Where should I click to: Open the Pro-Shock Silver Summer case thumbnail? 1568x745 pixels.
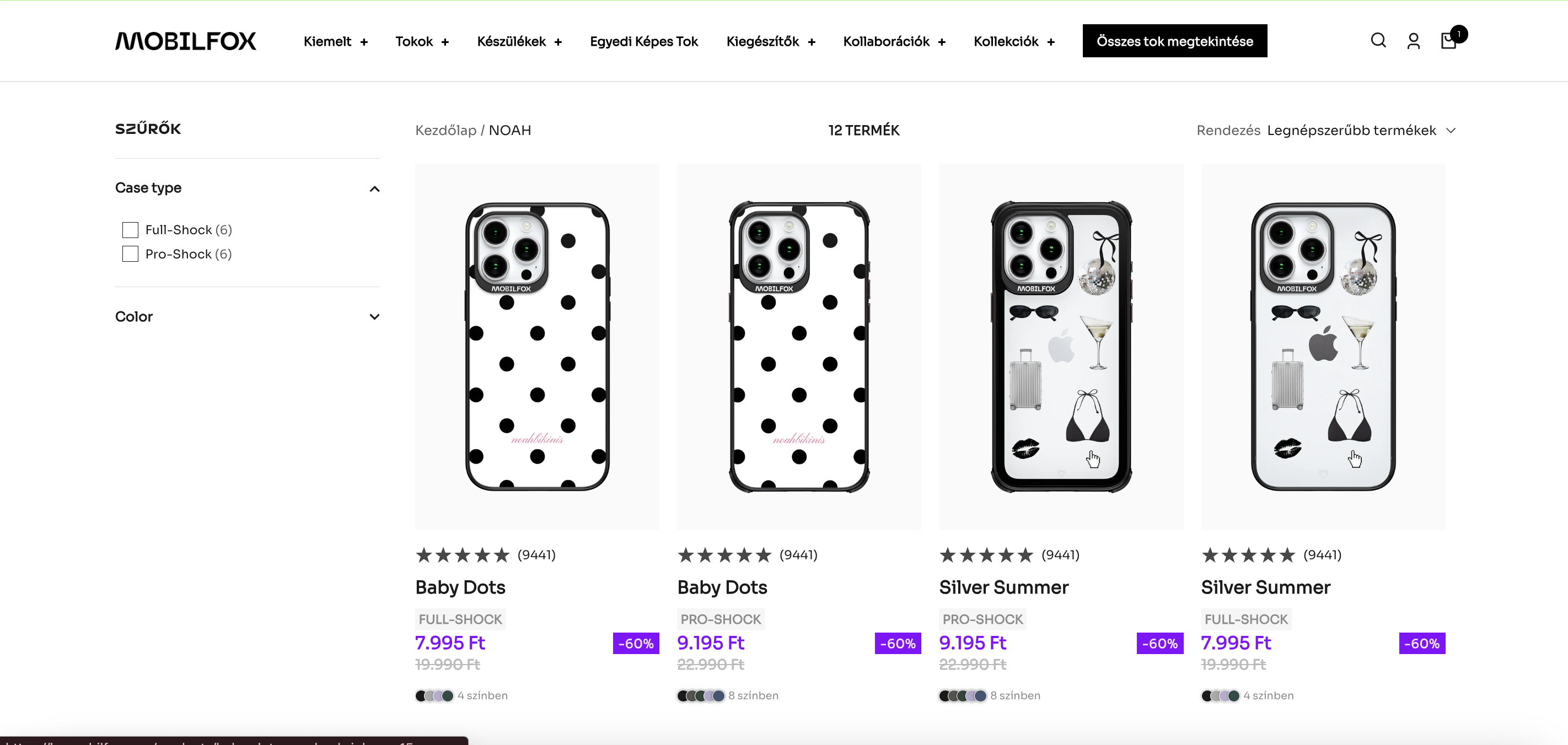click(x=1061, y=347)
